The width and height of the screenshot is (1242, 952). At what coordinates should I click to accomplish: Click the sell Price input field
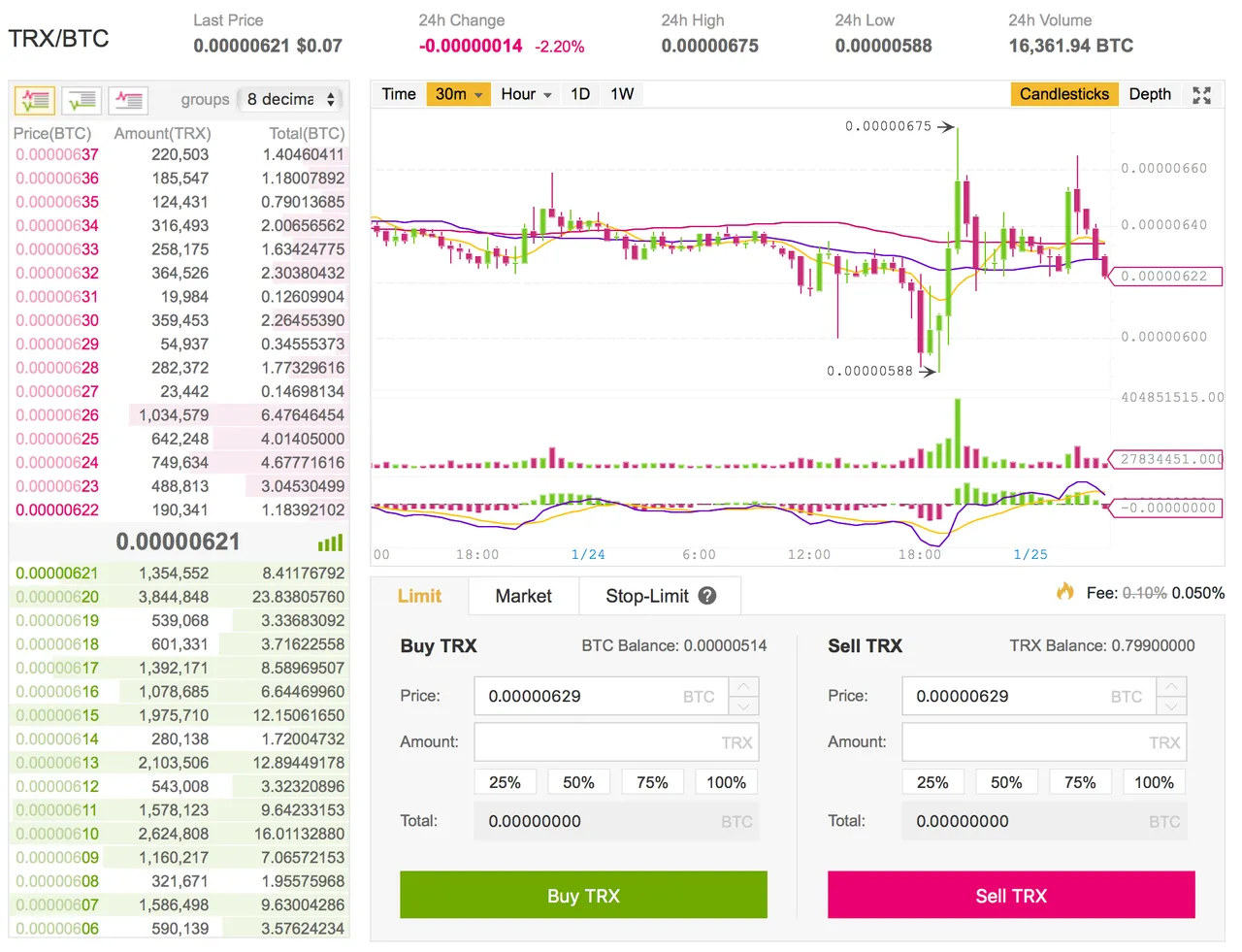(x=1030, y=696)
